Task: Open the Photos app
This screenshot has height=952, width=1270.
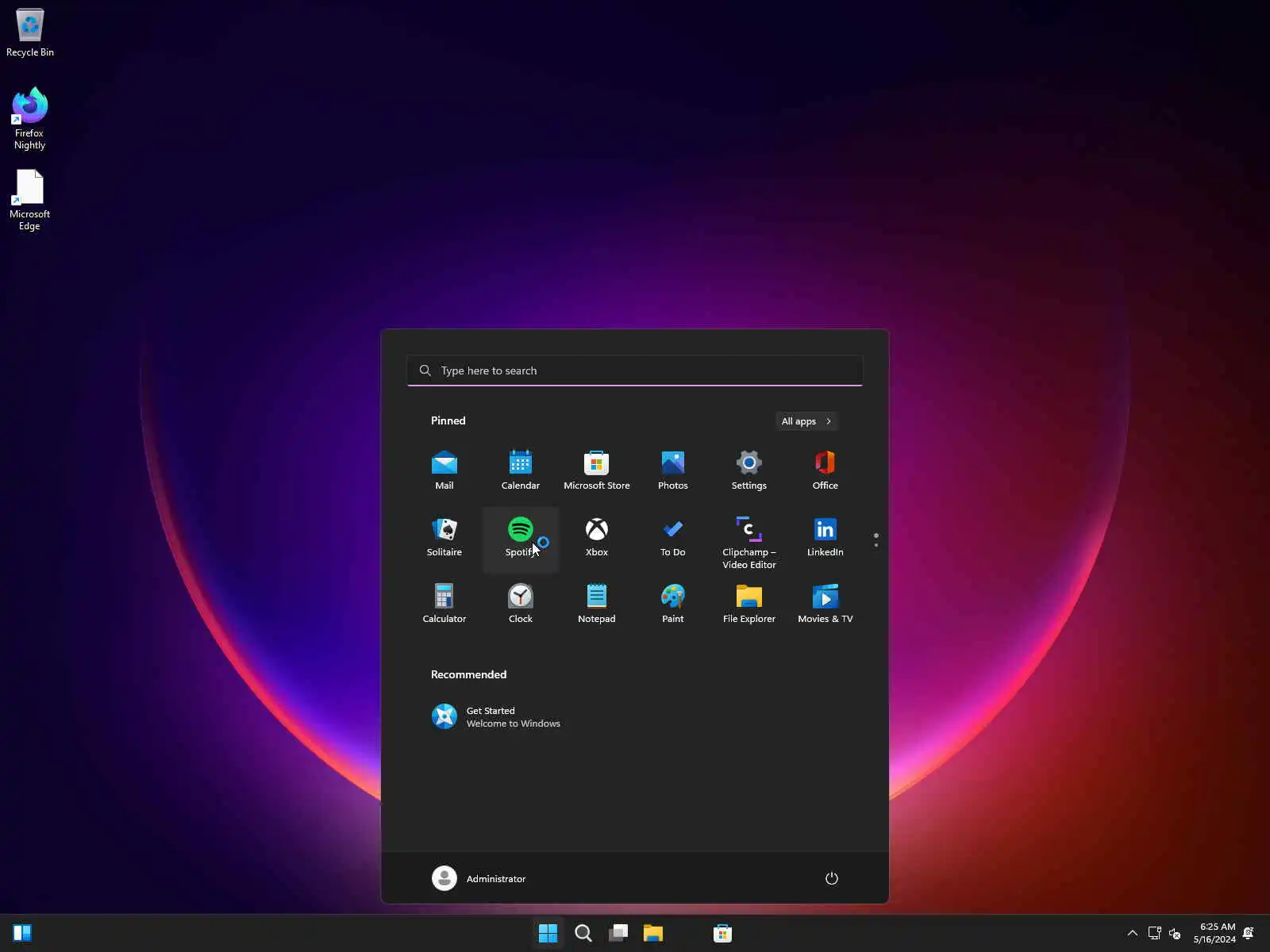Action: pyautogui.click(x=673, y=470)
